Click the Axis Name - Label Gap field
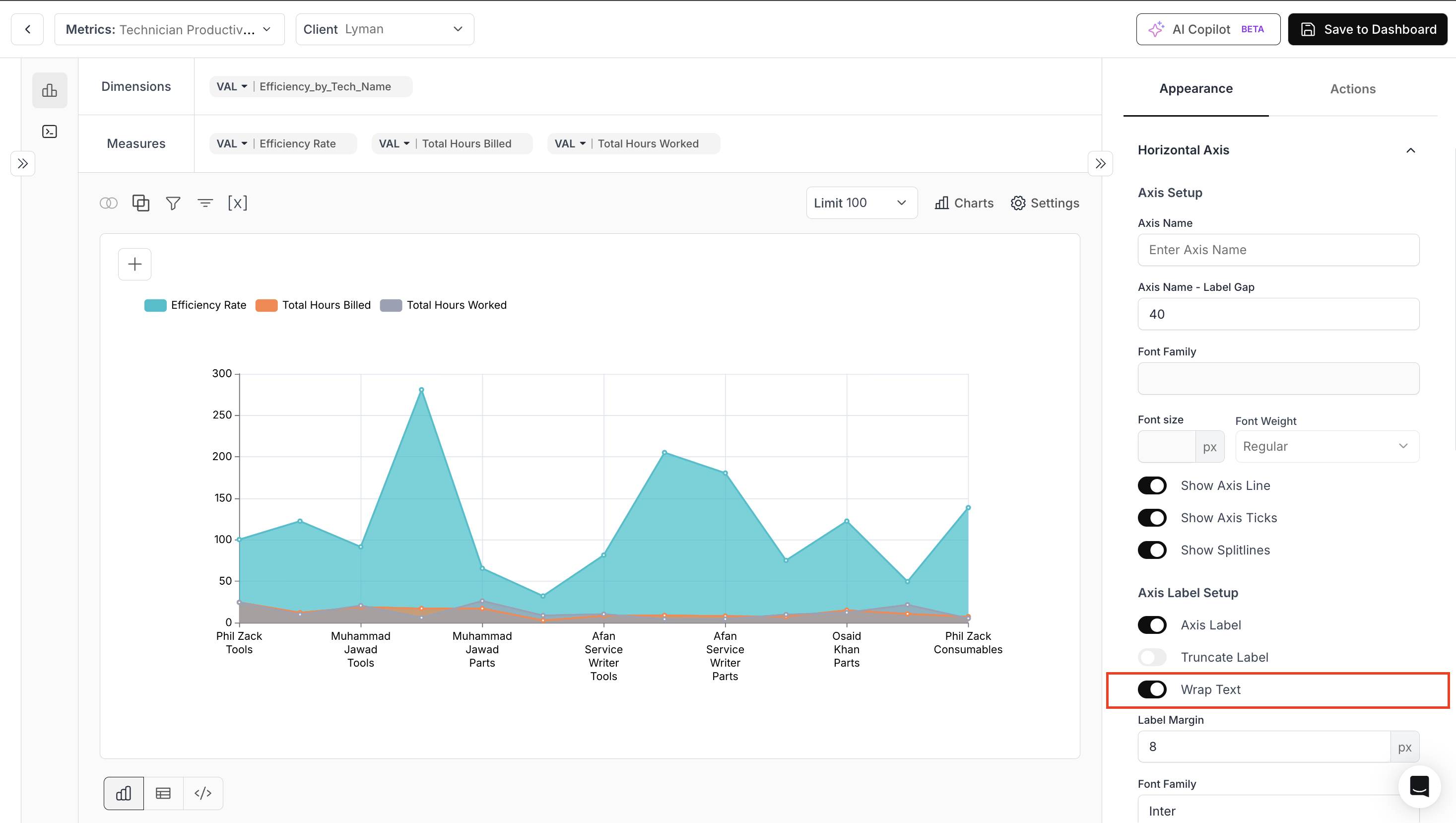 tap(1278, 314)
